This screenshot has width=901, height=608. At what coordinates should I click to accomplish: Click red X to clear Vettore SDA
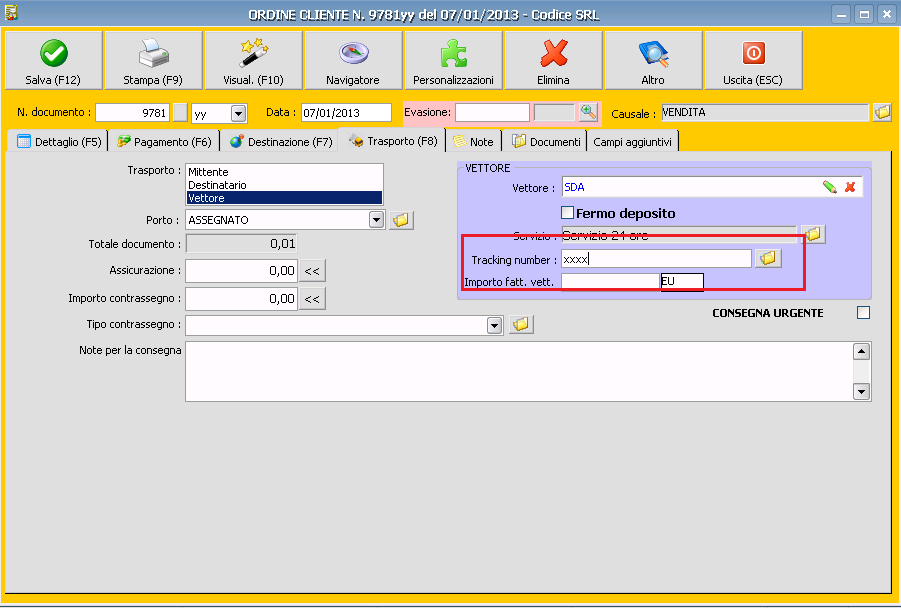850,187
